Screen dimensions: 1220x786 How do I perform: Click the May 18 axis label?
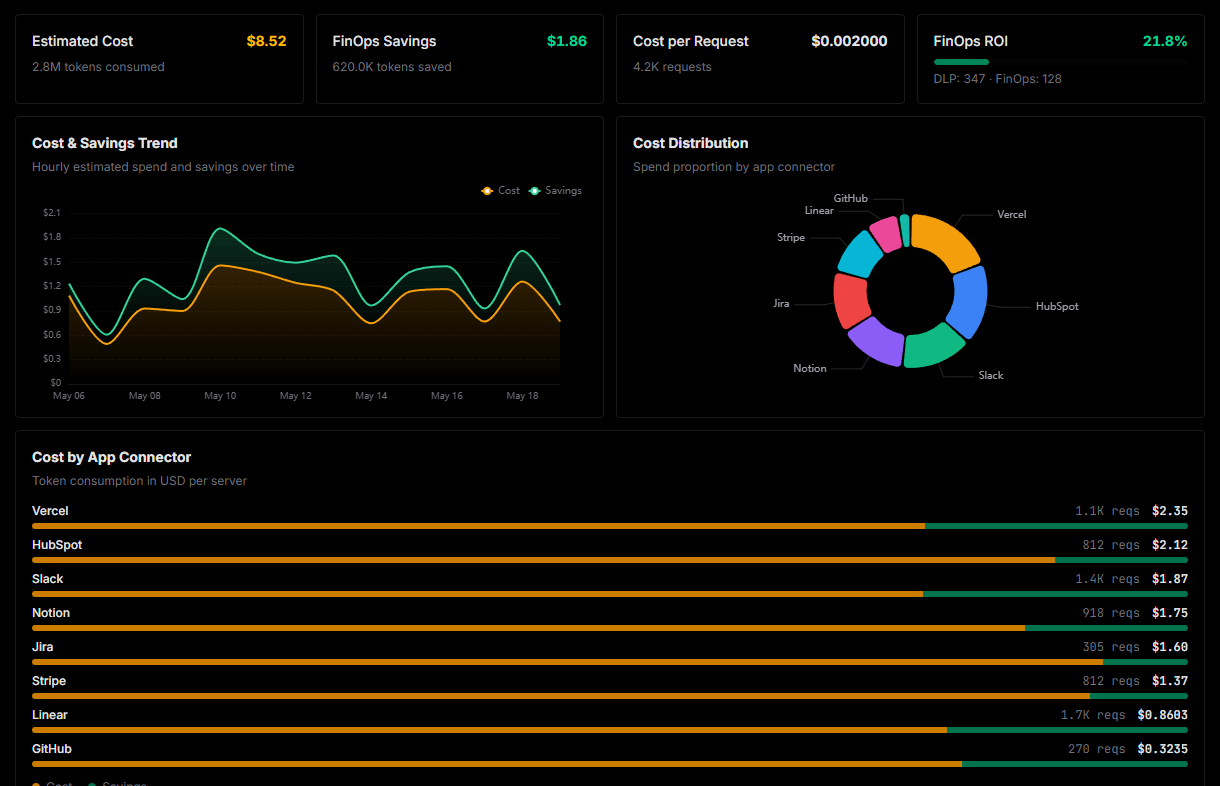coord(522,396)
